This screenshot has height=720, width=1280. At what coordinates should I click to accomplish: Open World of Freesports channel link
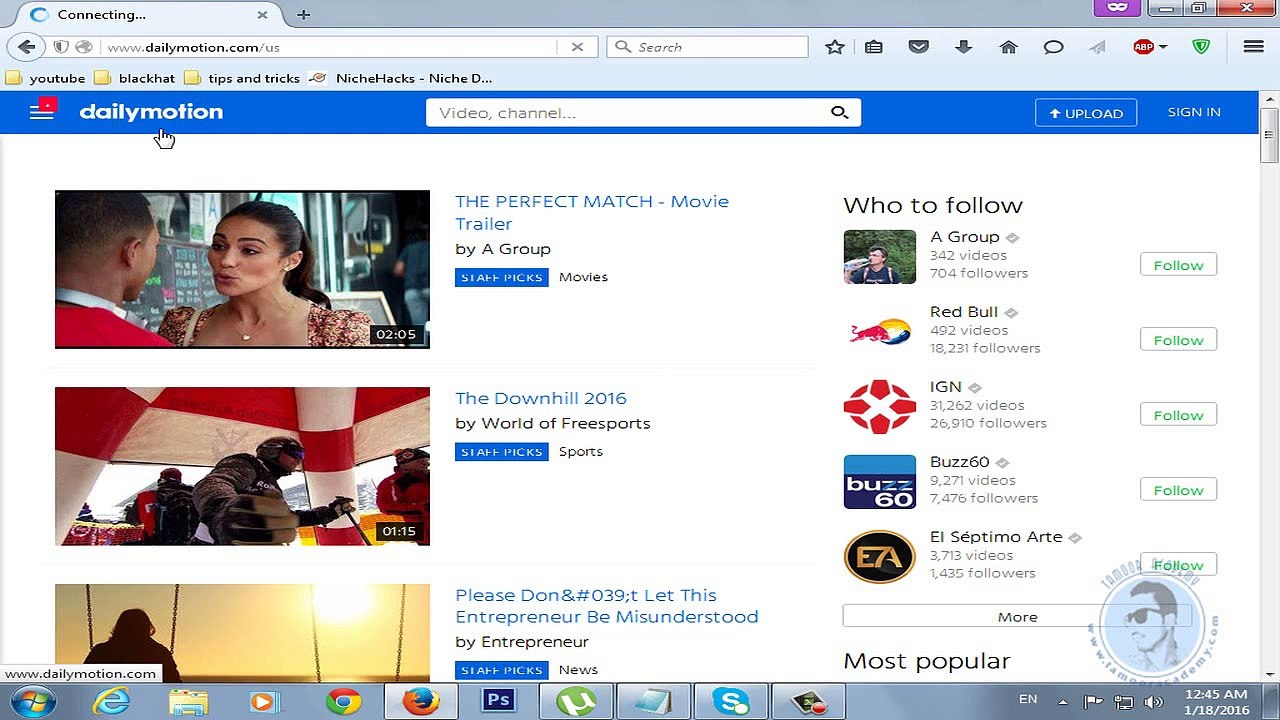566,423
